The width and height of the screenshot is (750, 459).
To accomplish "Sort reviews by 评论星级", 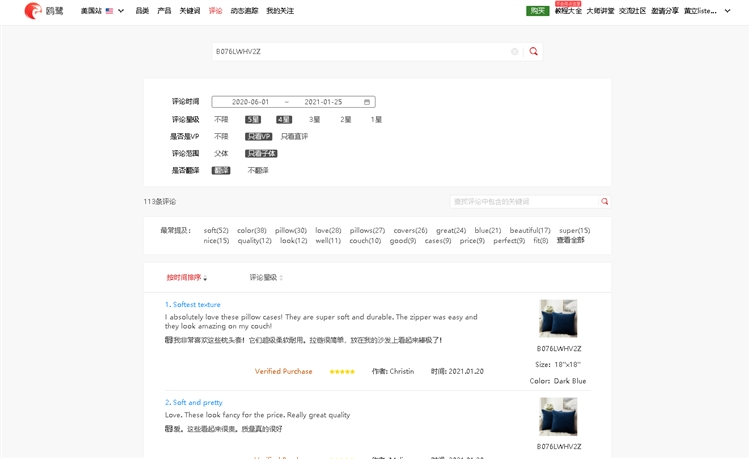I will (266, 277).
